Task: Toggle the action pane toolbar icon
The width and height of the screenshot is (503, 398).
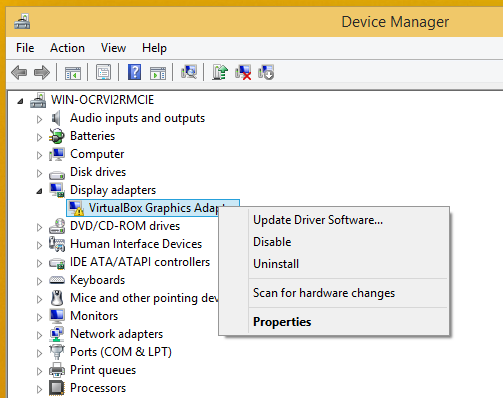Action: pos(158,73)
